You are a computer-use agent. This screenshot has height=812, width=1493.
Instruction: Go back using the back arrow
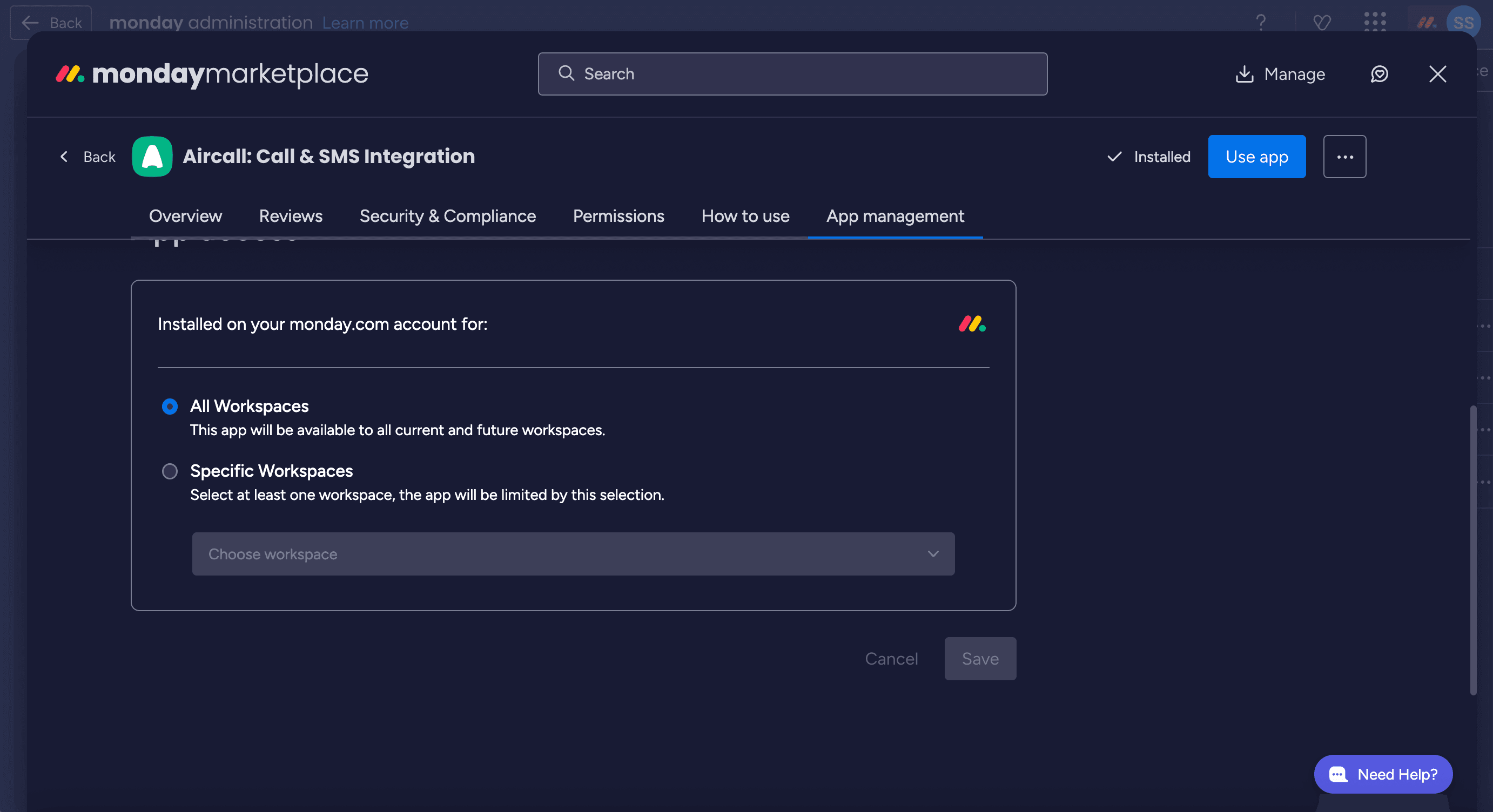click(65, 157)
